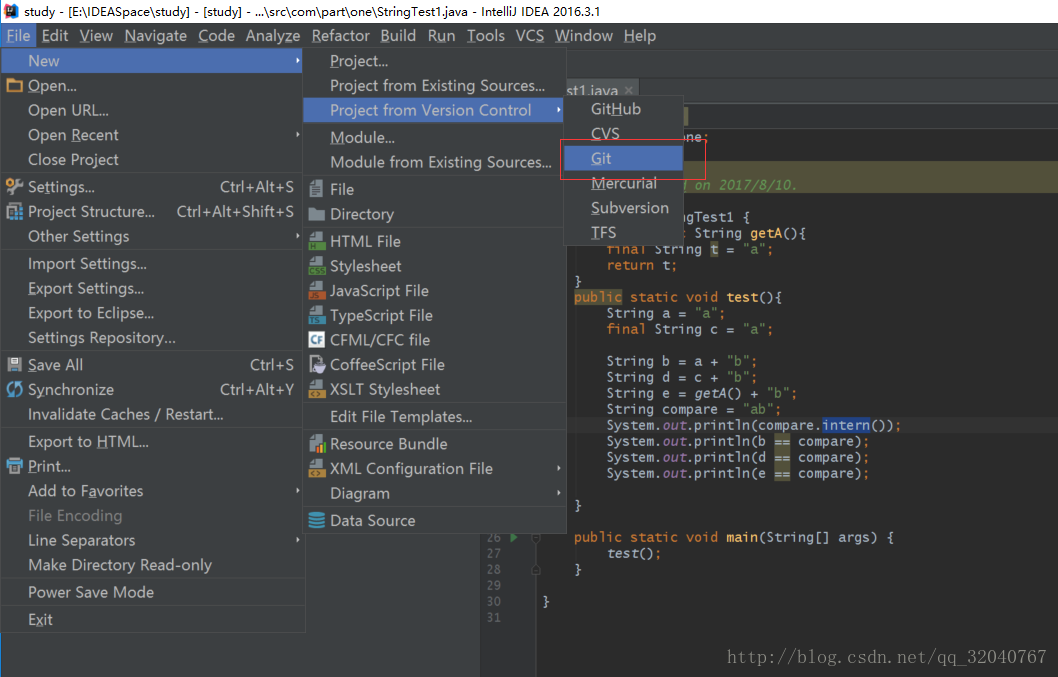Open Settings via the gear icon
The width and height of the screenshot is (1058, 677).
(15, 186)
